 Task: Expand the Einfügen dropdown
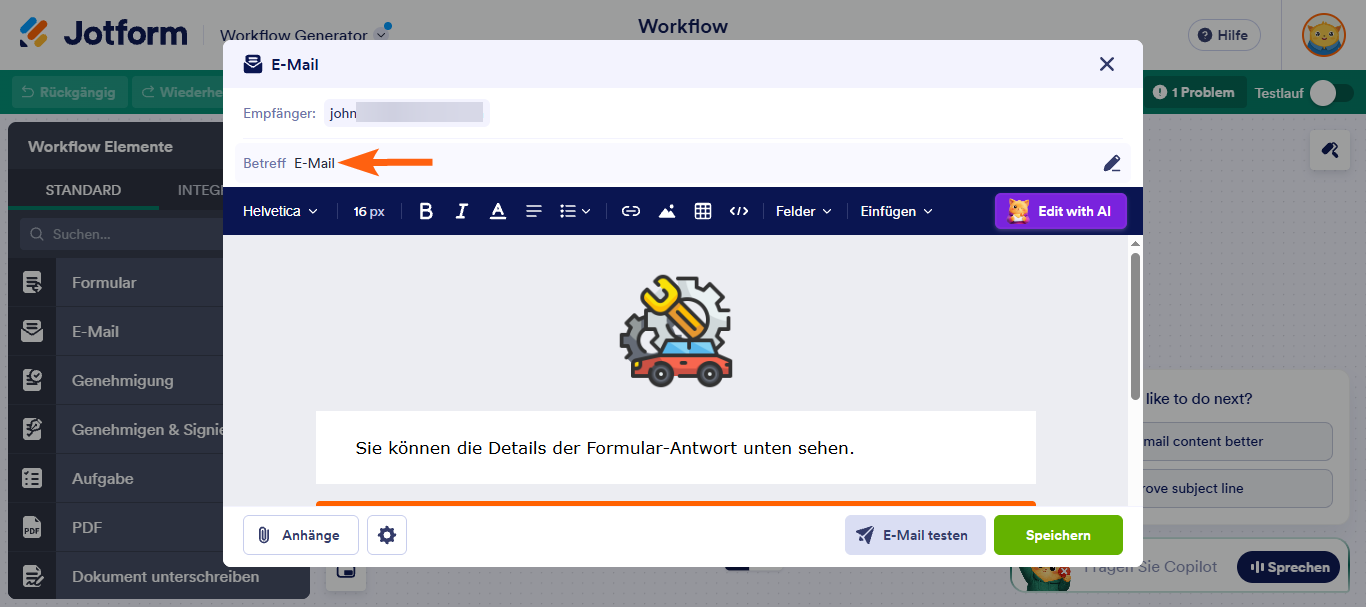(897, 211)
